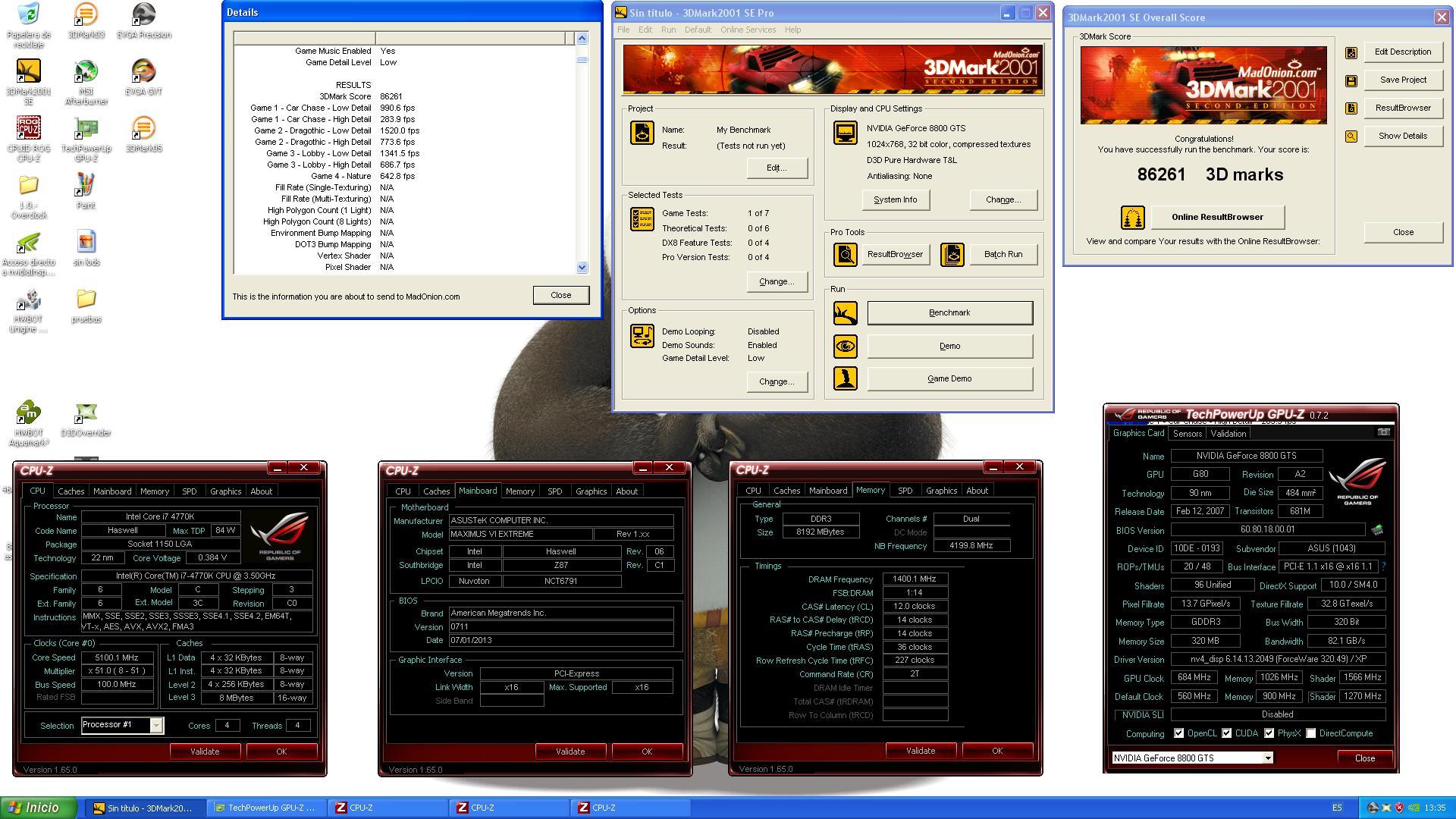Click the Details scrollbar thumb

point(582,59)
